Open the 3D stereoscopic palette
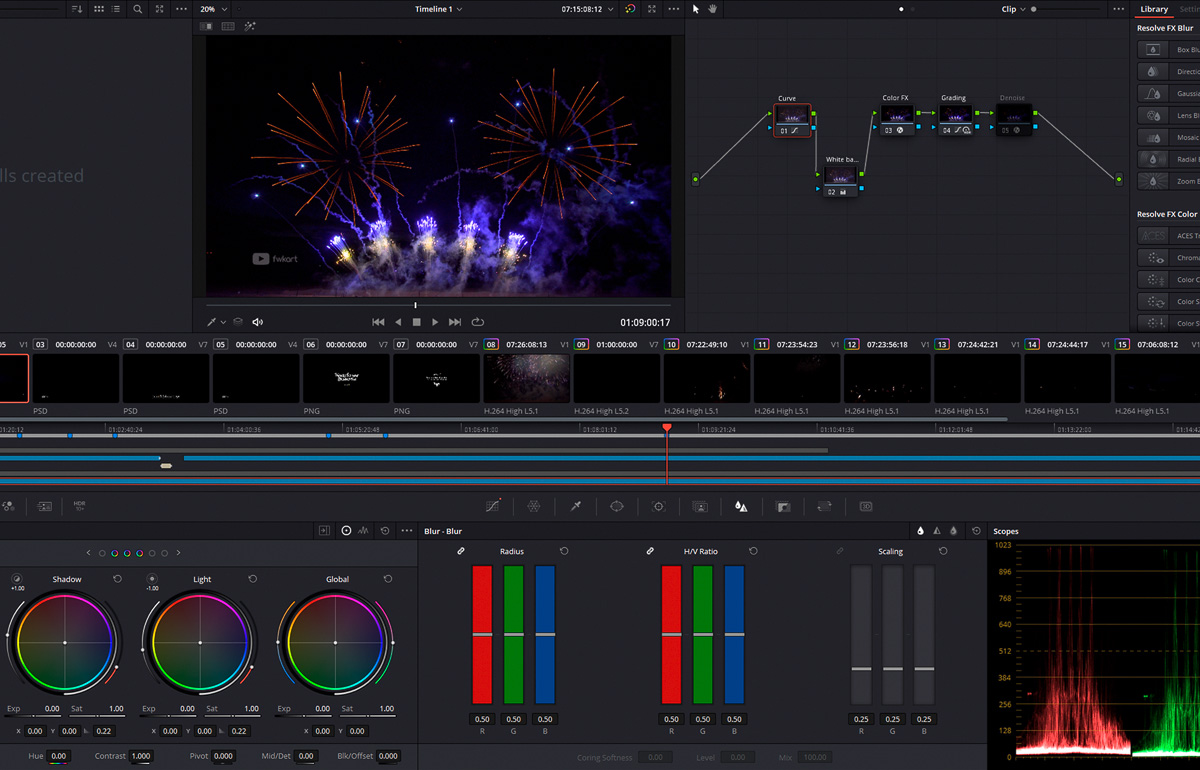1200x770 pixels. 866,507
